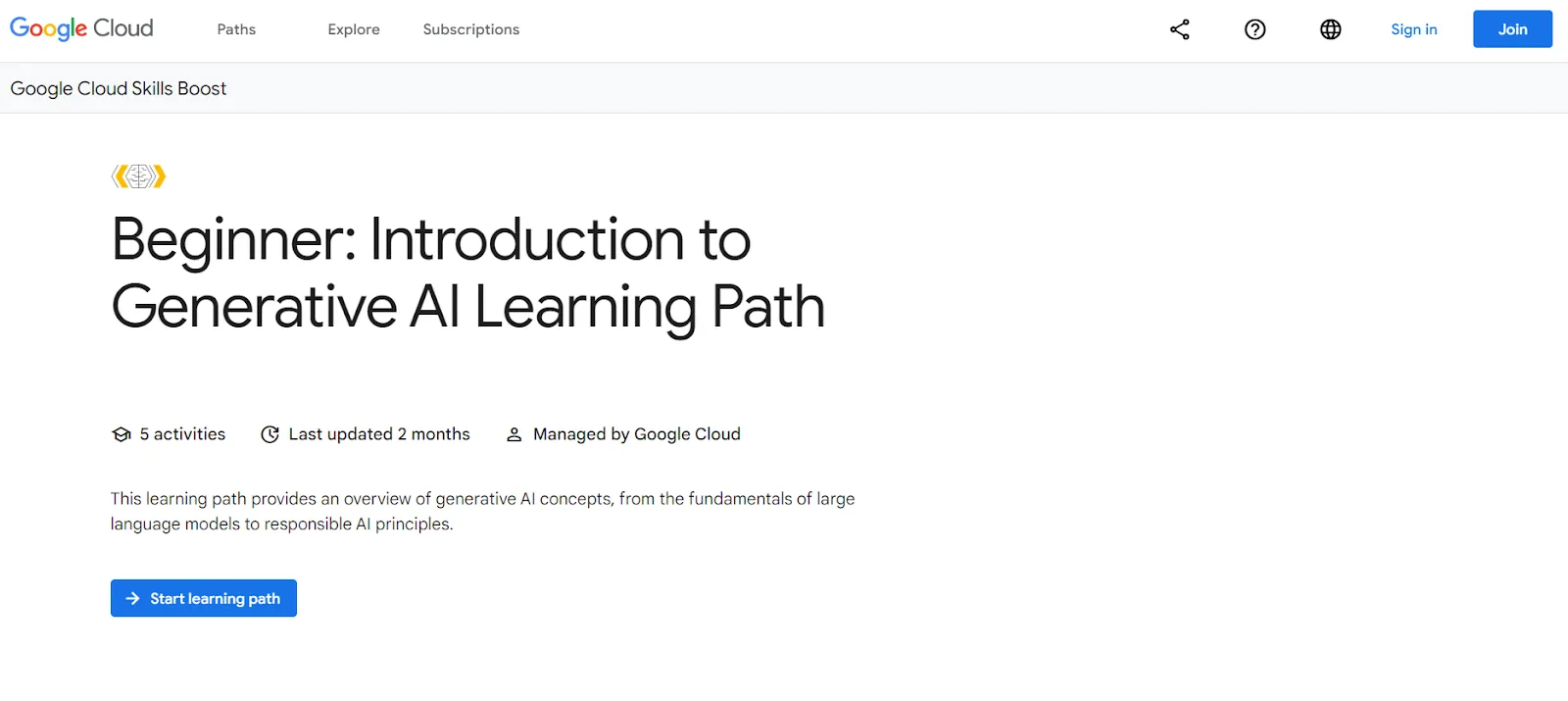The width and height of the screenshot is (1568, 701).
Task: Open the Subscriptions menu item
Action: 471,29
